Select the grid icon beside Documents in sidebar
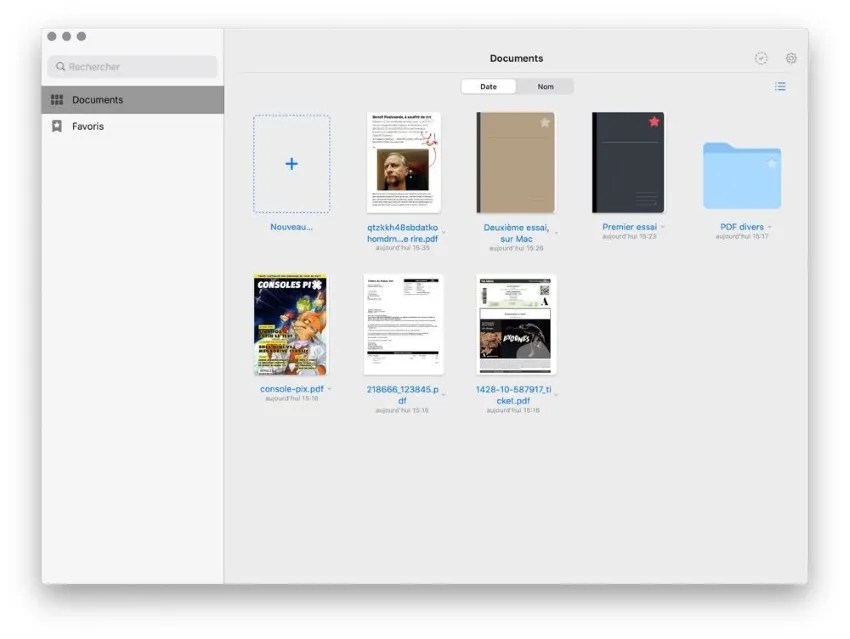 pos(57,99)
